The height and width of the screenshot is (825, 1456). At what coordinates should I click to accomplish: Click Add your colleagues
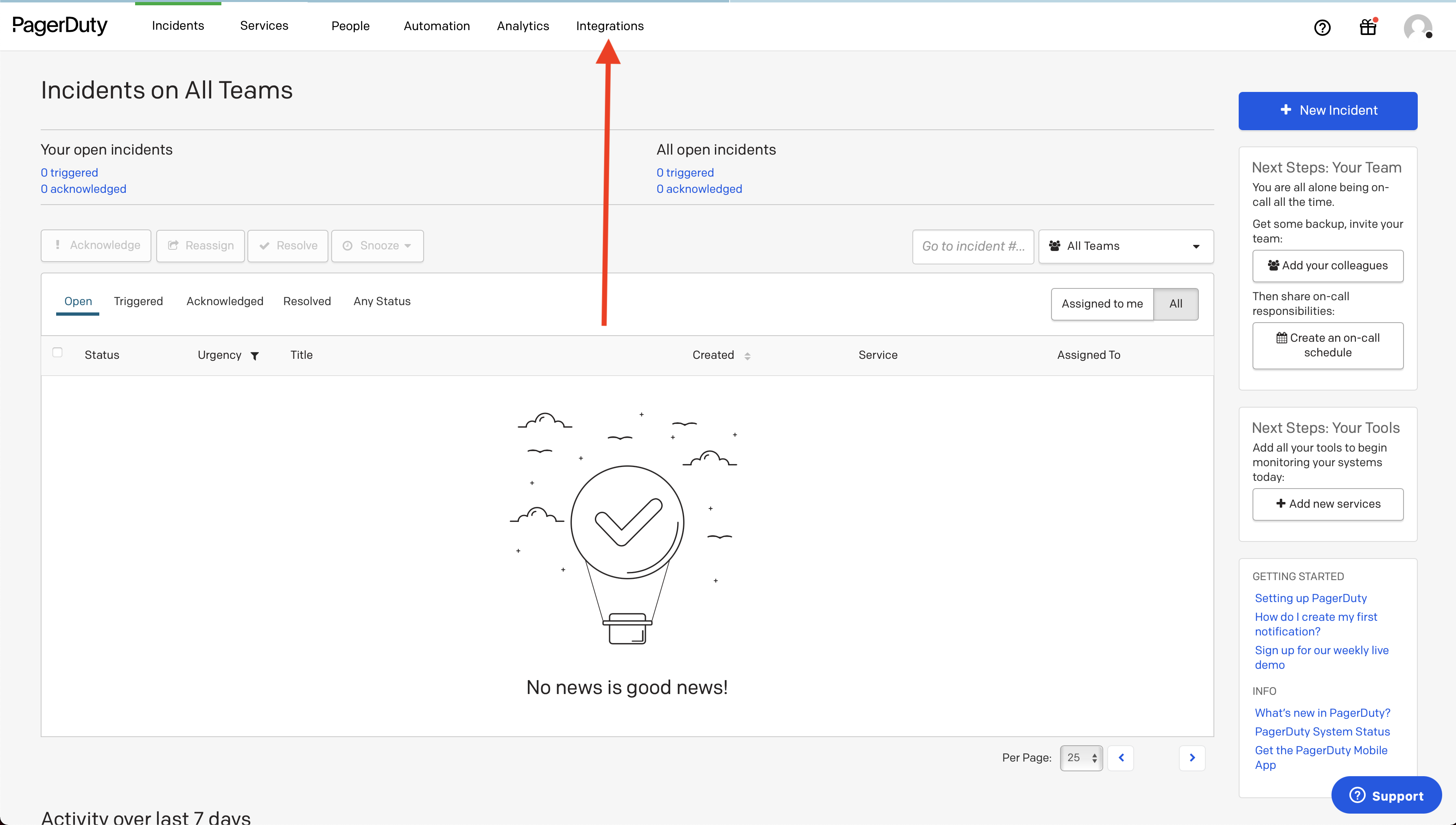1328,266
